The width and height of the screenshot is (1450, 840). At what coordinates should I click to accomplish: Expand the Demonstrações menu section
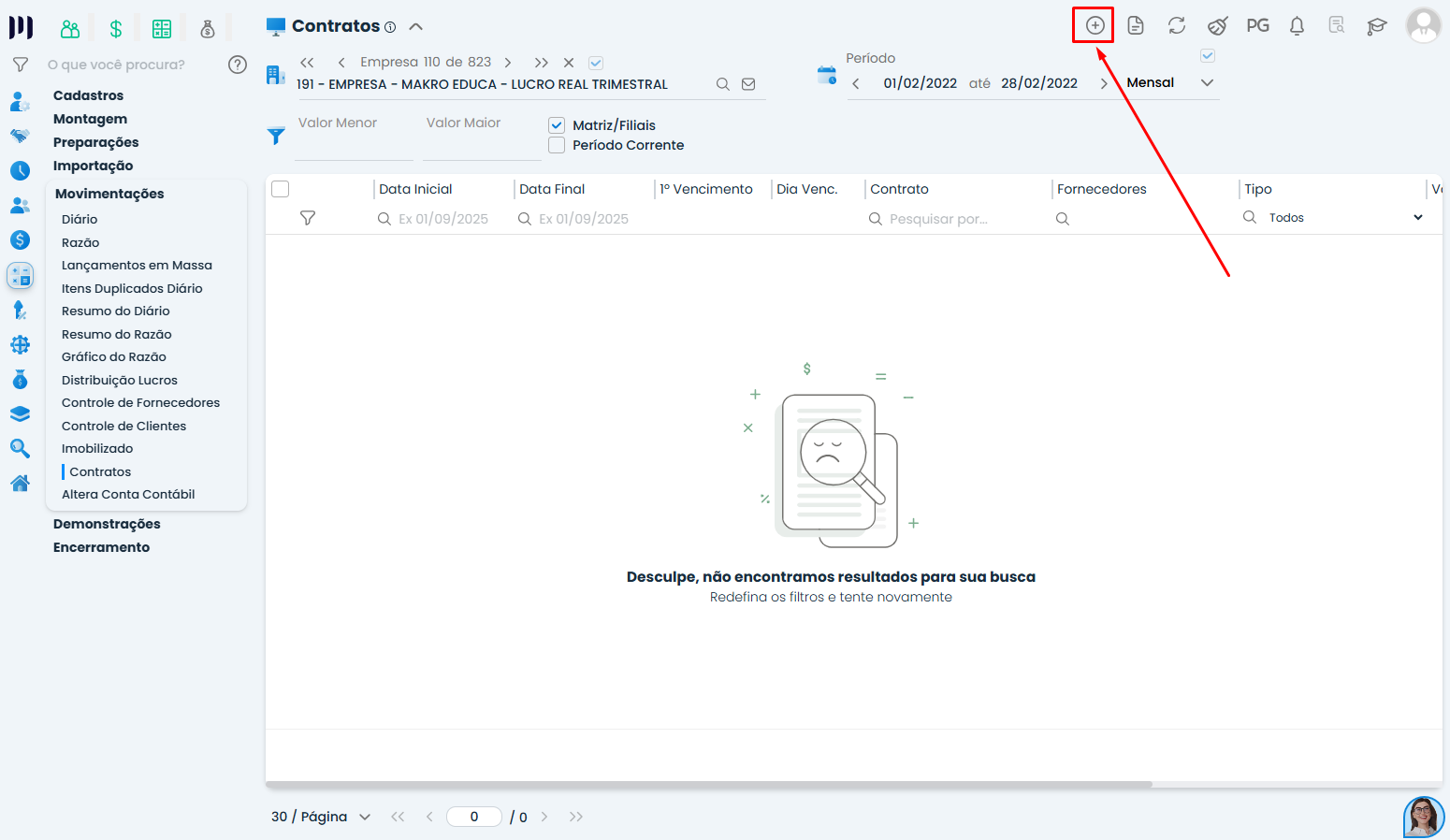coord(107,524)
